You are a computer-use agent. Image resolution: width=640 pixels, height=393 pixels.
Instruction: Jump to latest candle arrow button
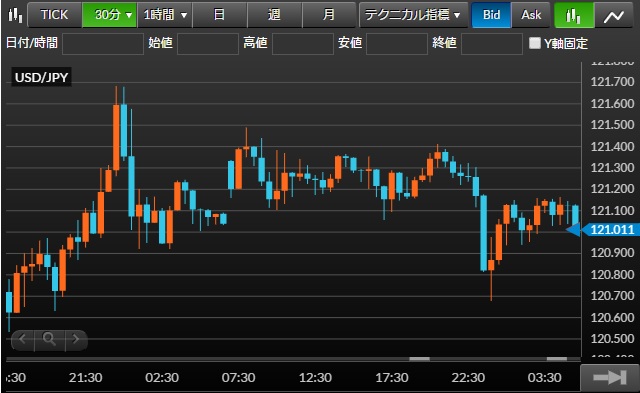click(610, 377)
